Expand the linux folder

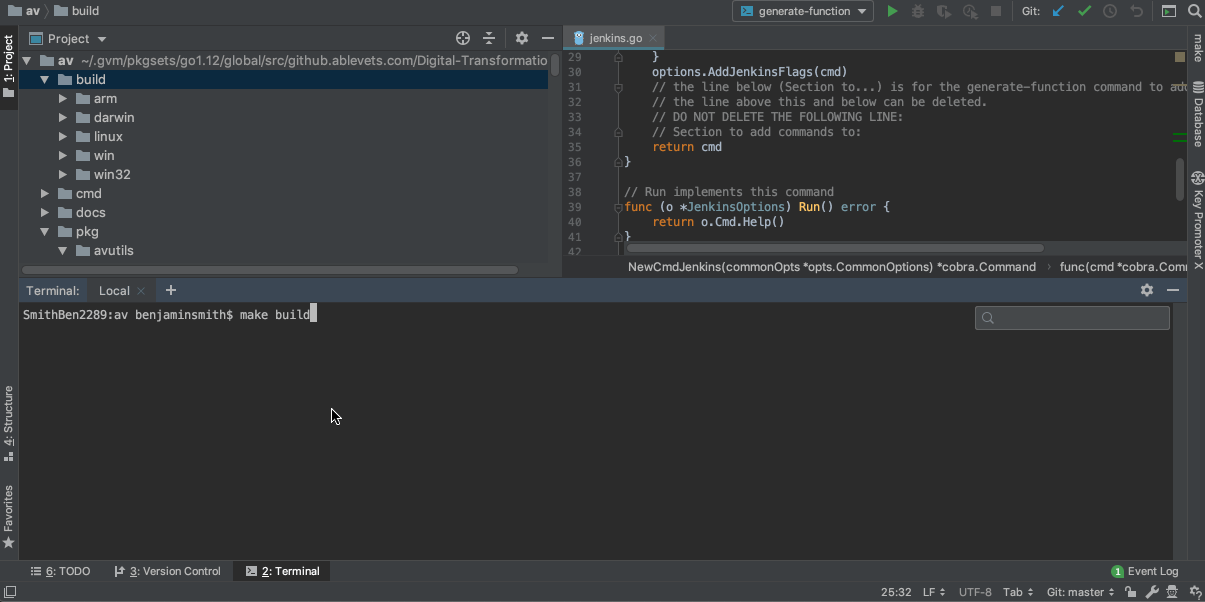click(x=63, y=136)
